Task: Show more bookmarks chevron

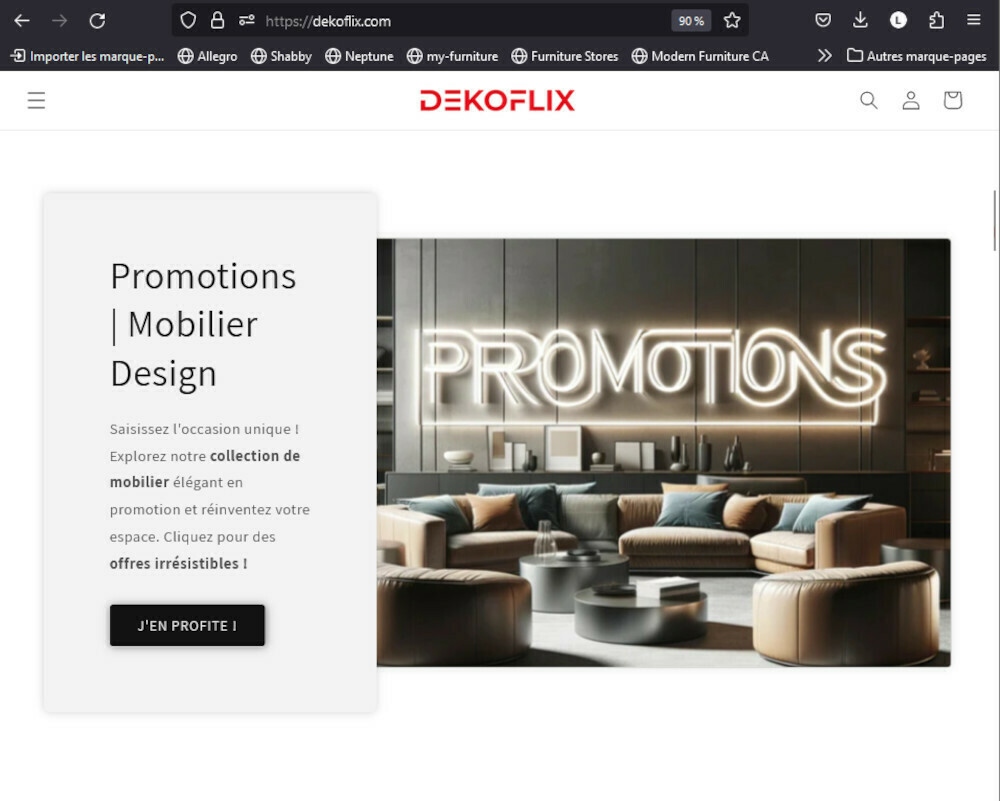Action: 825,56
